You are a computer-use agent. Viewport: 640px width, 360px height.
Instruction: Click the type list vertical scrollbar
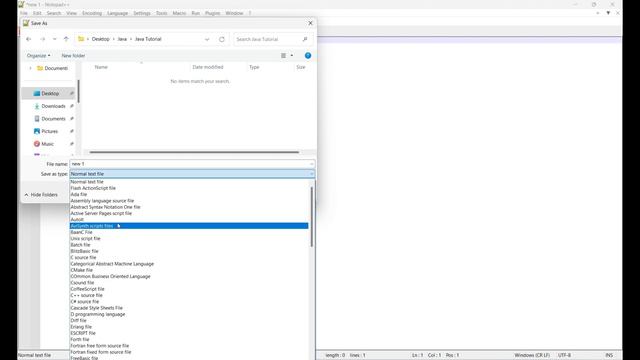pyautogui.click(x=312, y=216)
